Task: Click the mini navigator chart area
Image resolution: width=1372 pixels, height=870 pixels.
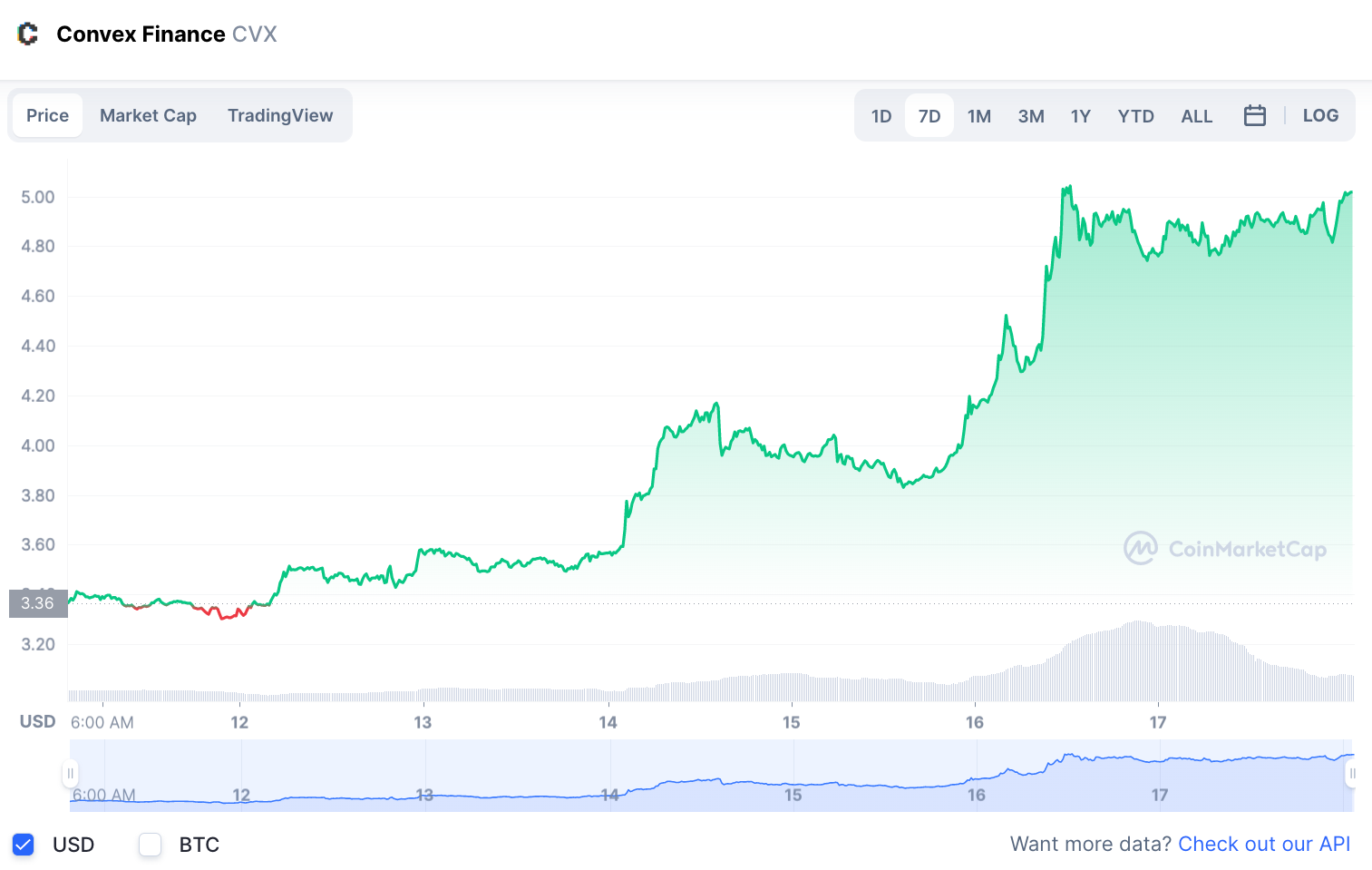Action: (x=711, y=776)
